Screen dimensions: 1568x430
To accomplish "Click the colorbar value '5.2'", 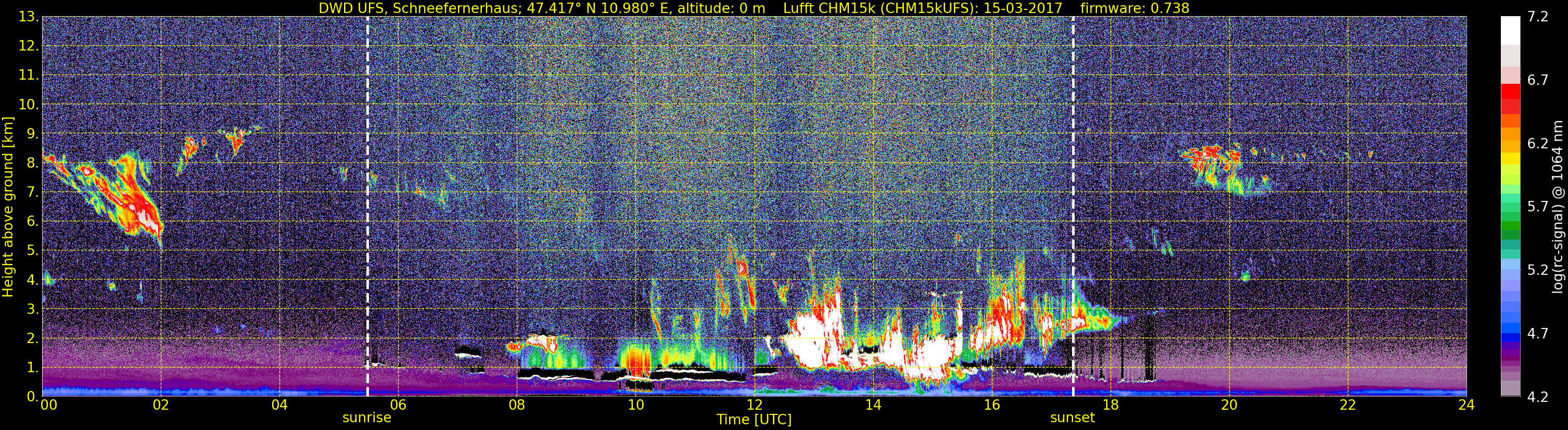I will (x=1538, y=270).
